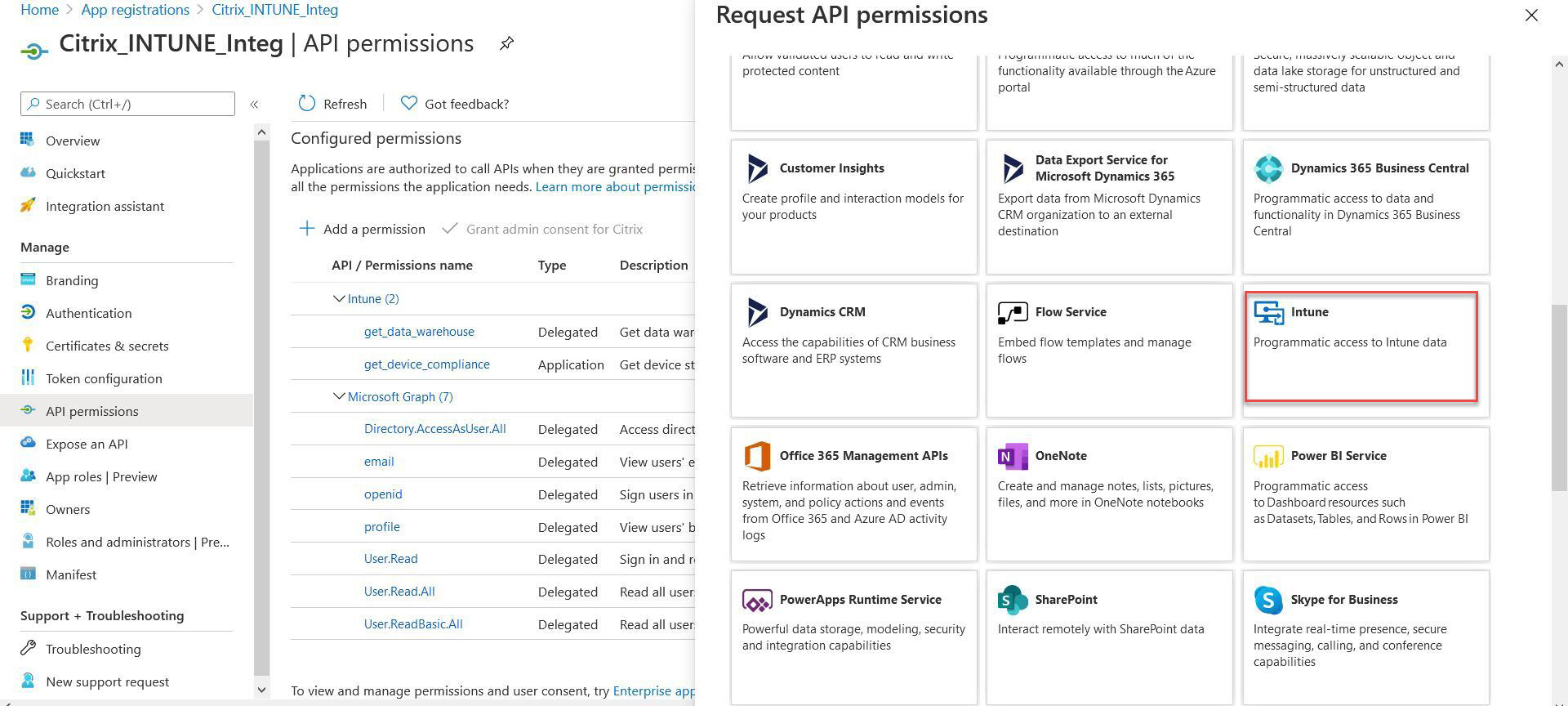The image size is (1568, 706).
Task: Click the Troubleshooting wrench icon
Action: [28, 648]
